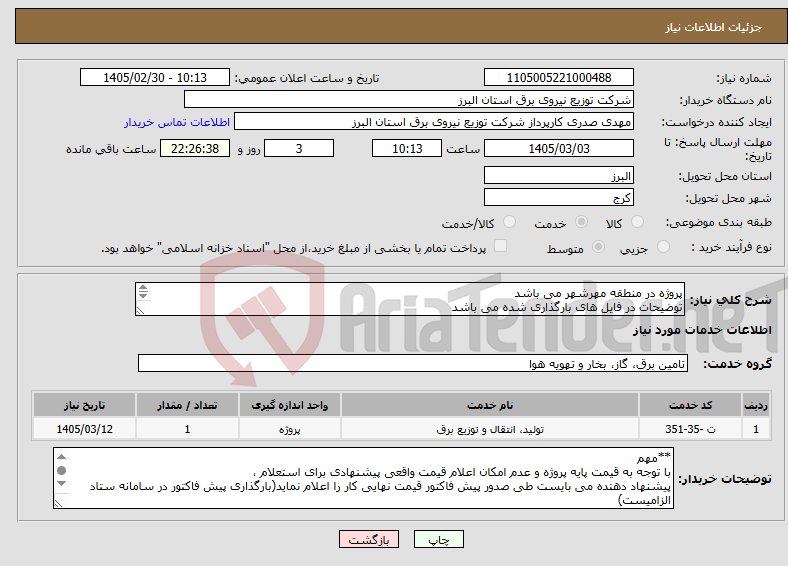Viewport: 788px width, 566px height.
Task: Click the جزئیات اطلاعات نیاز header title
Action: [x=714, y=27]
